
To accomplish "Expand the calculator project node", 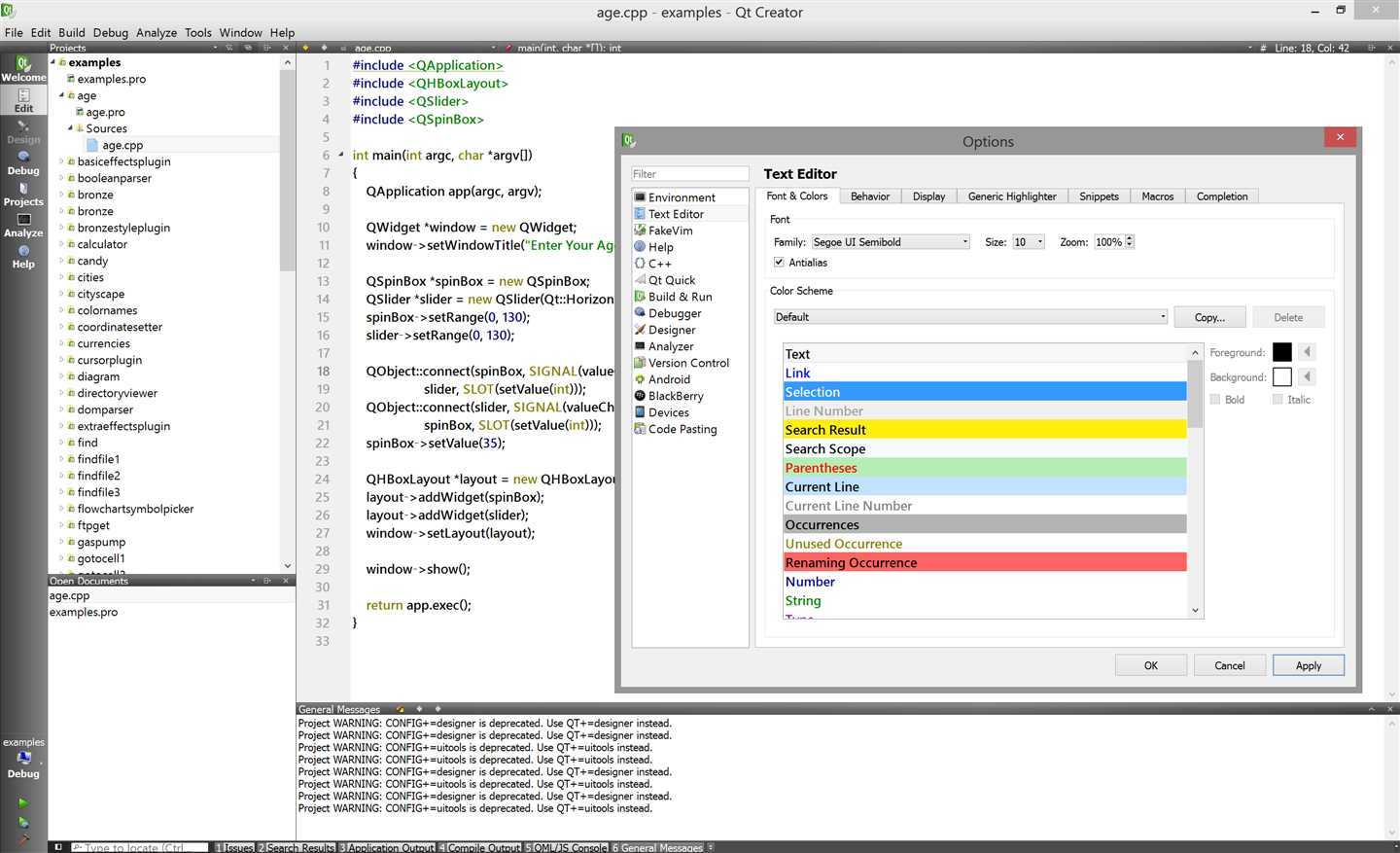I will click(61, 244).
